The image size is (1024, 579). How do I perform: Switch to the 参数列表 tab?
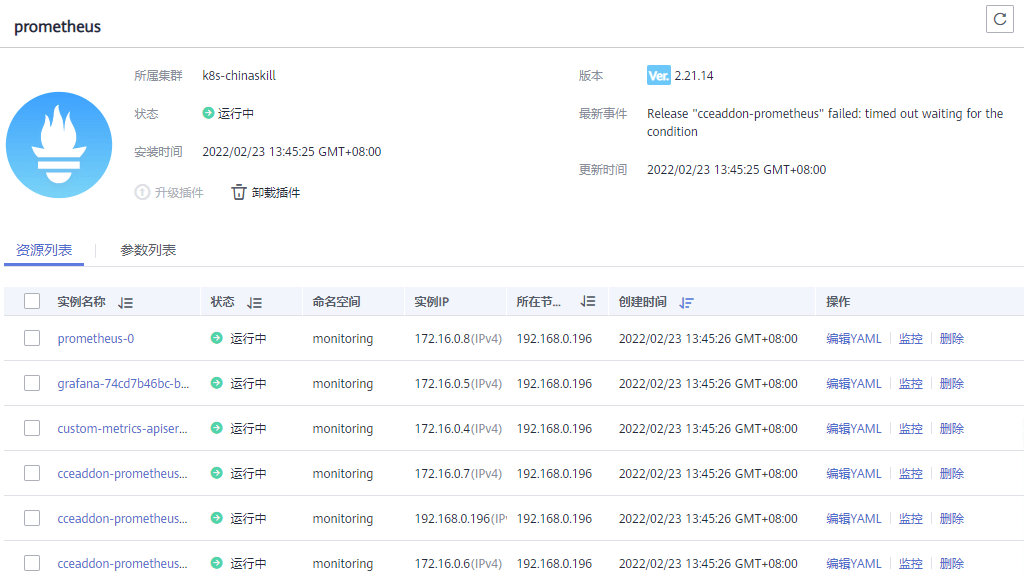(x=148, y=251)
